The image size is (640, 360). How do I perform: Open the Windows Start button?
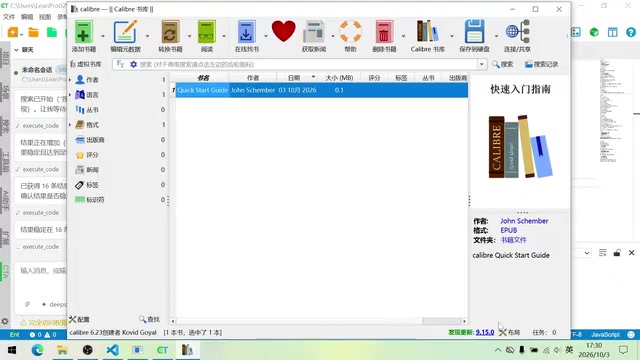[x=12, y=350]
